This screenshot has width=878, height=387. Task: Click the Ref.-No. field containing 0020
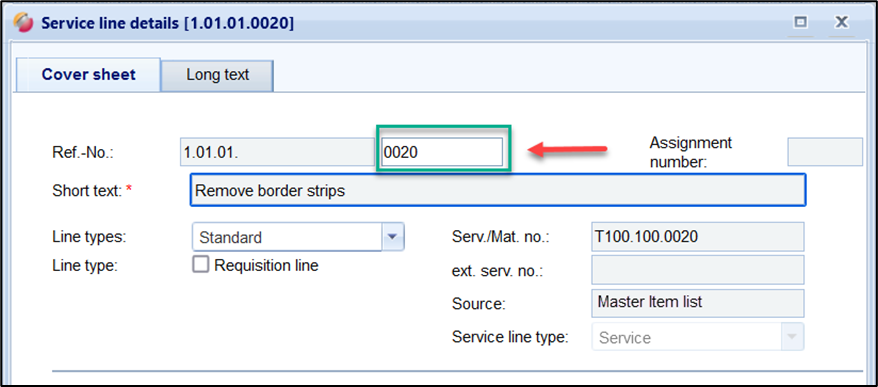pos(442,152)
